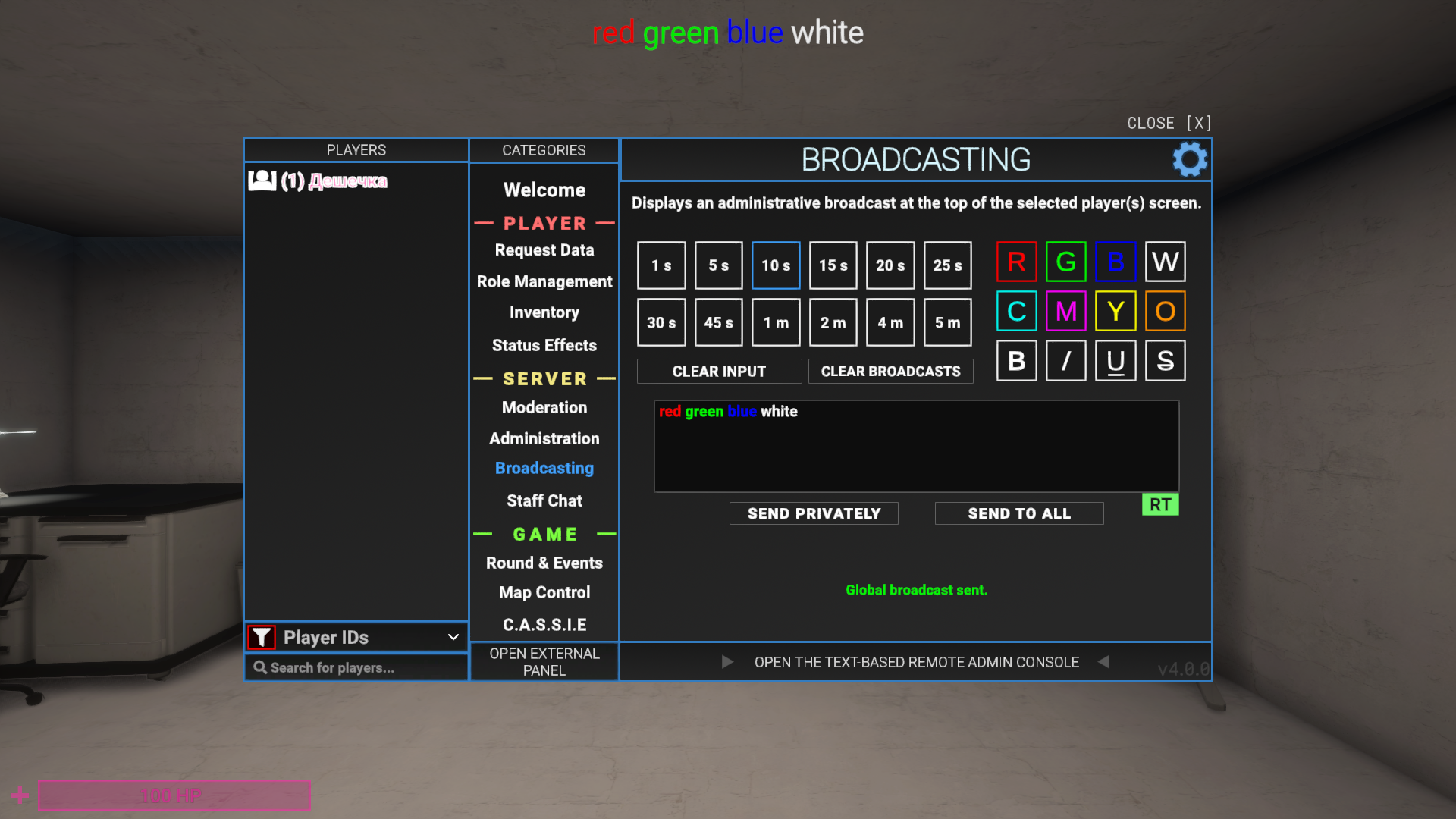Click the player filter funnel icon

tap(262, 637)
